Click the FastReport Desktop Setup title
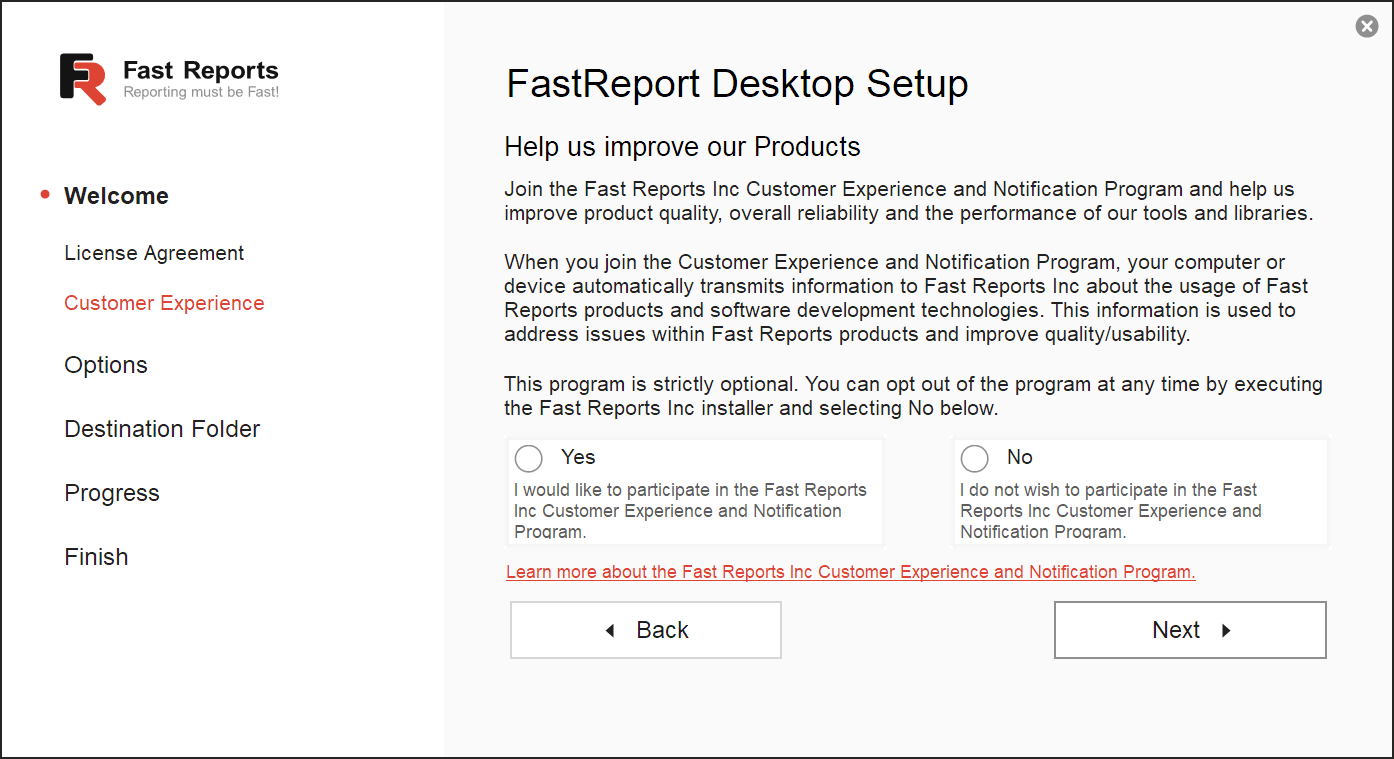The width and height of the screenshot is (1394, 759). point(737,84)
